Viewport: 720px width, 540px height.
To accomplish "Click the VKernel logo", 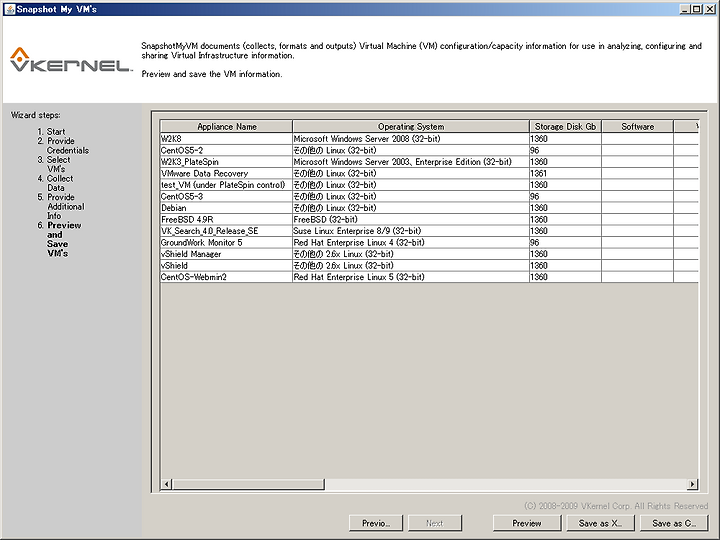I will [x=71, y=60].
